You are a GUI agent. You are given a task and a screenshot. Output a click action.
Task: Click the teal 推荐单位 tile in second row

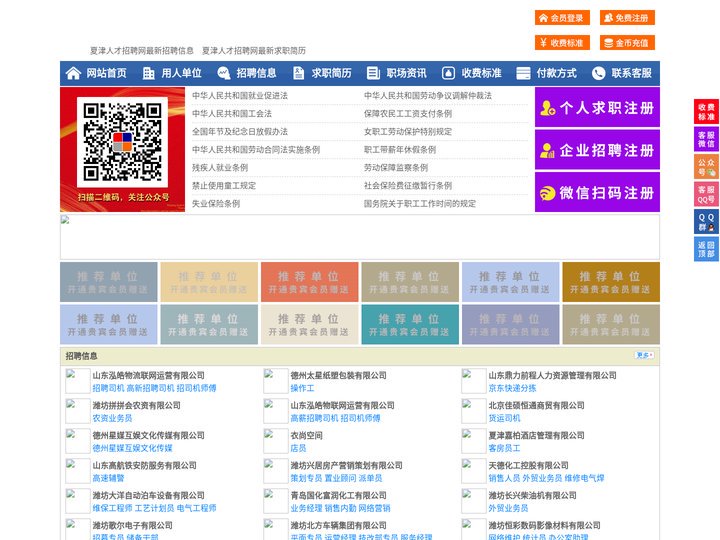[x=410, y=324]
